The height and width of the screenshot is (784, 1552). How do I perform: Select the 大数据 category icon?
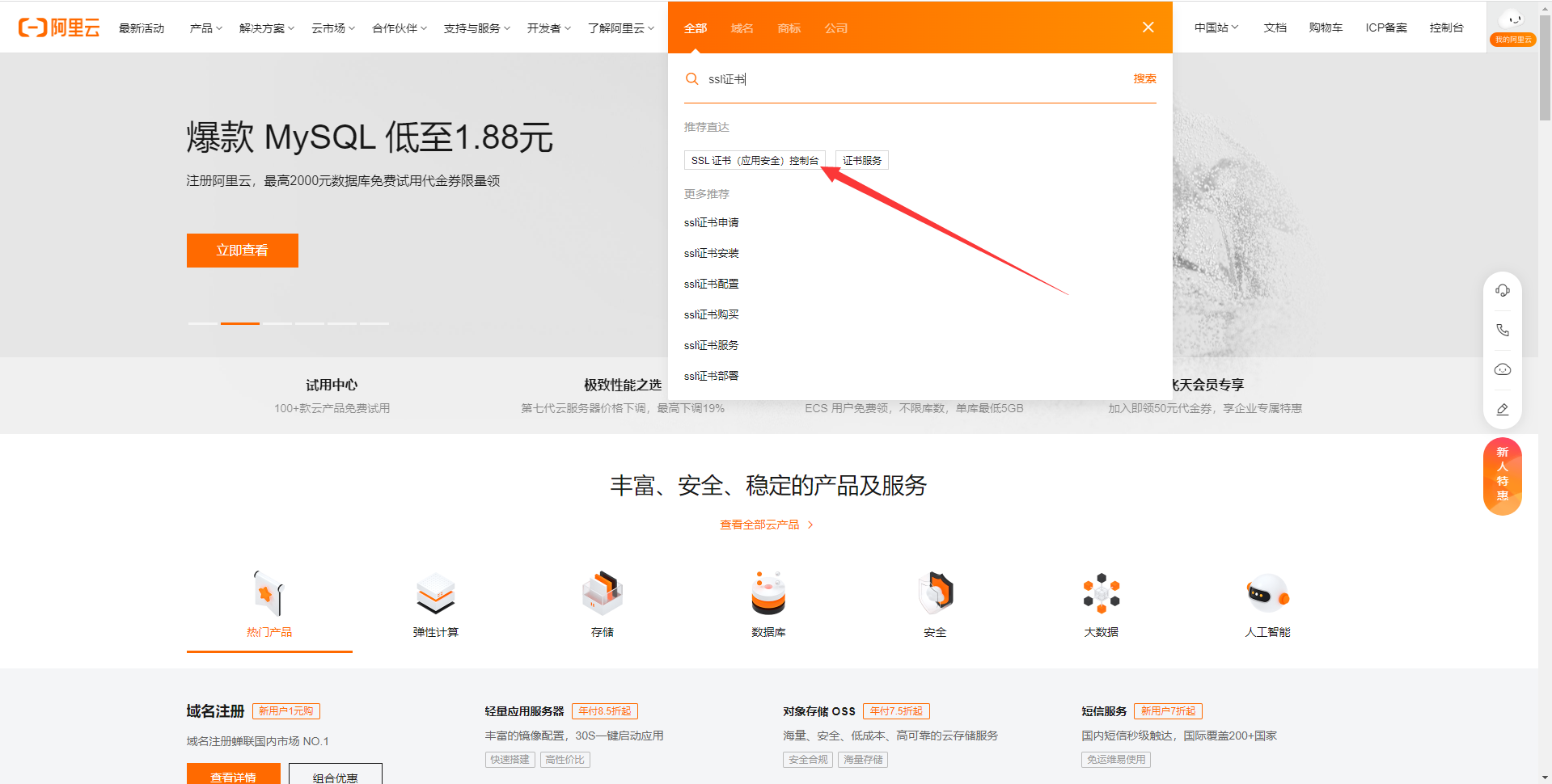1102,594
